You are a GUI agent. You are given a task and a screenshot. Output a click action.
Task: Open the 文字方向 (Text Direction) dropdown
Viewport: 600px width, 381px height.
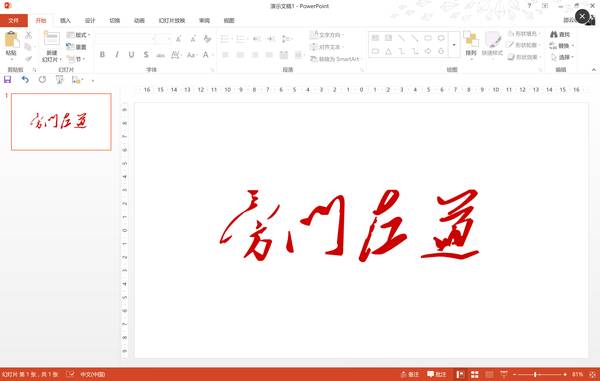click(327, 35)
